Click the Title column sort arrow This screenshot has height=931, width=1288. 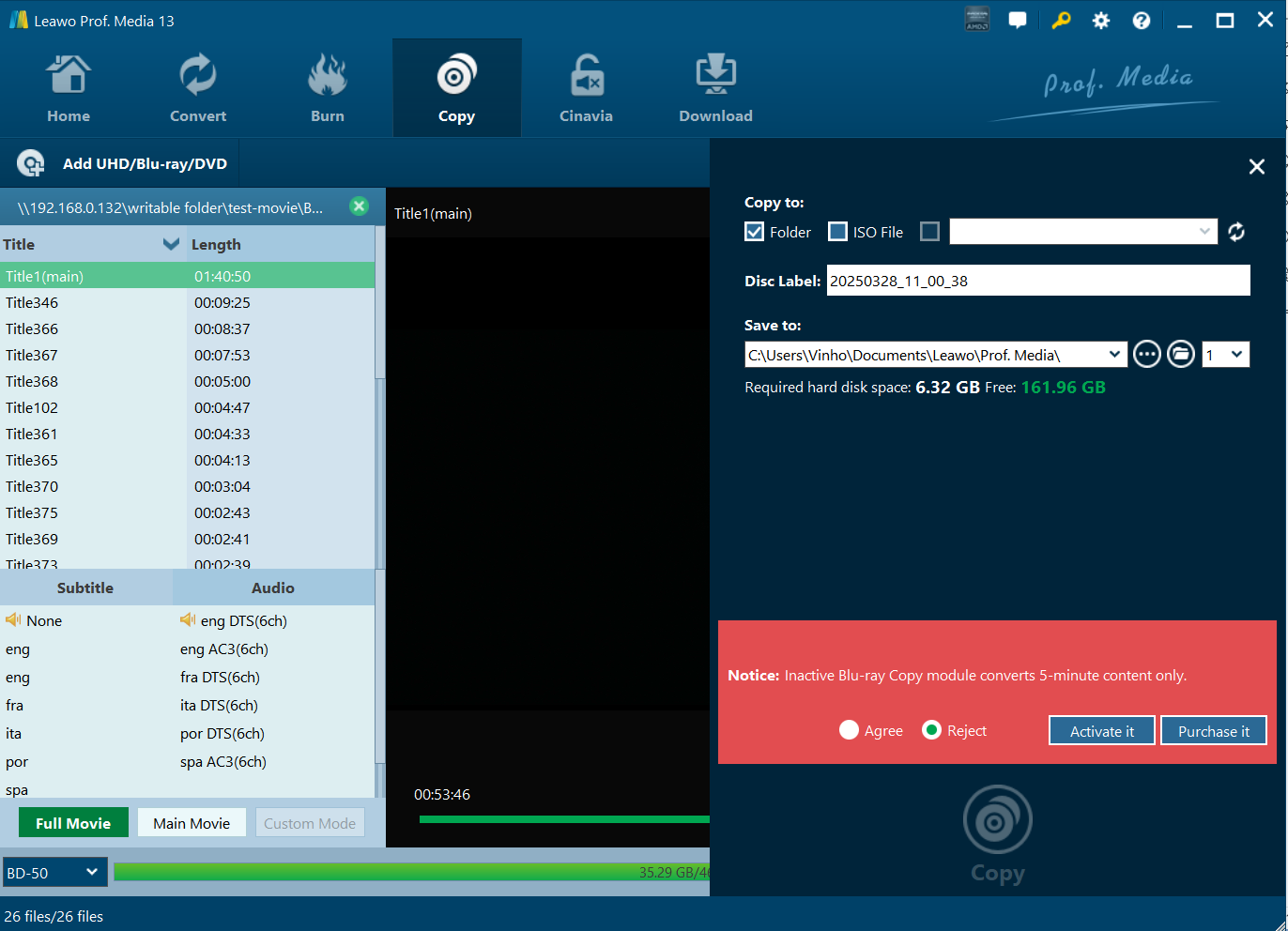pos(171,244)
